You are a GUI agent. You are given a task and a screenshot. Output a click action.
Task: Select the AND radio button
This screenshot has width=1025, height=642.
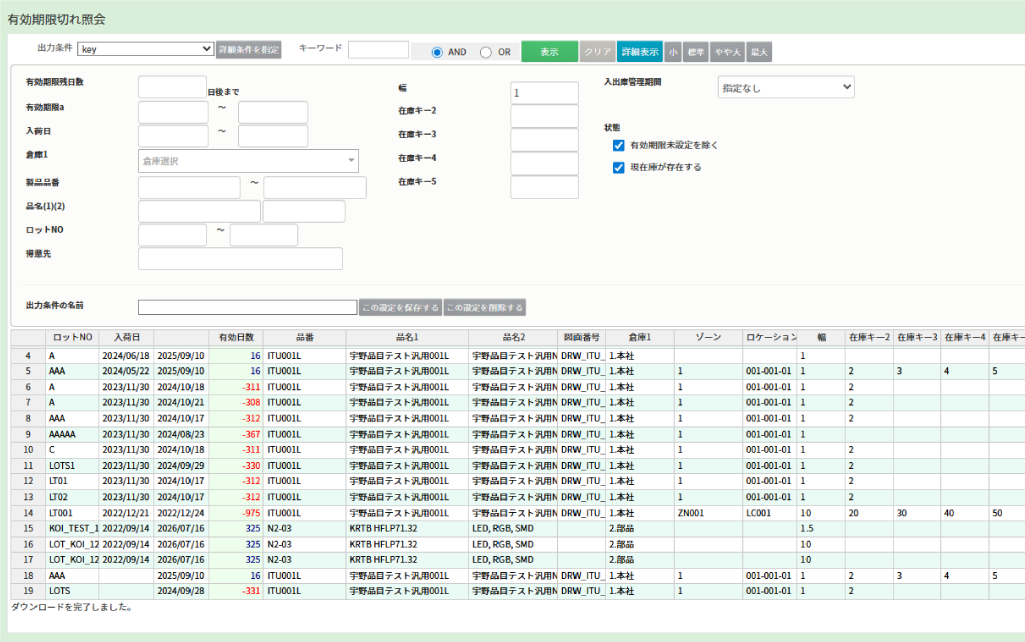[437, 52]
